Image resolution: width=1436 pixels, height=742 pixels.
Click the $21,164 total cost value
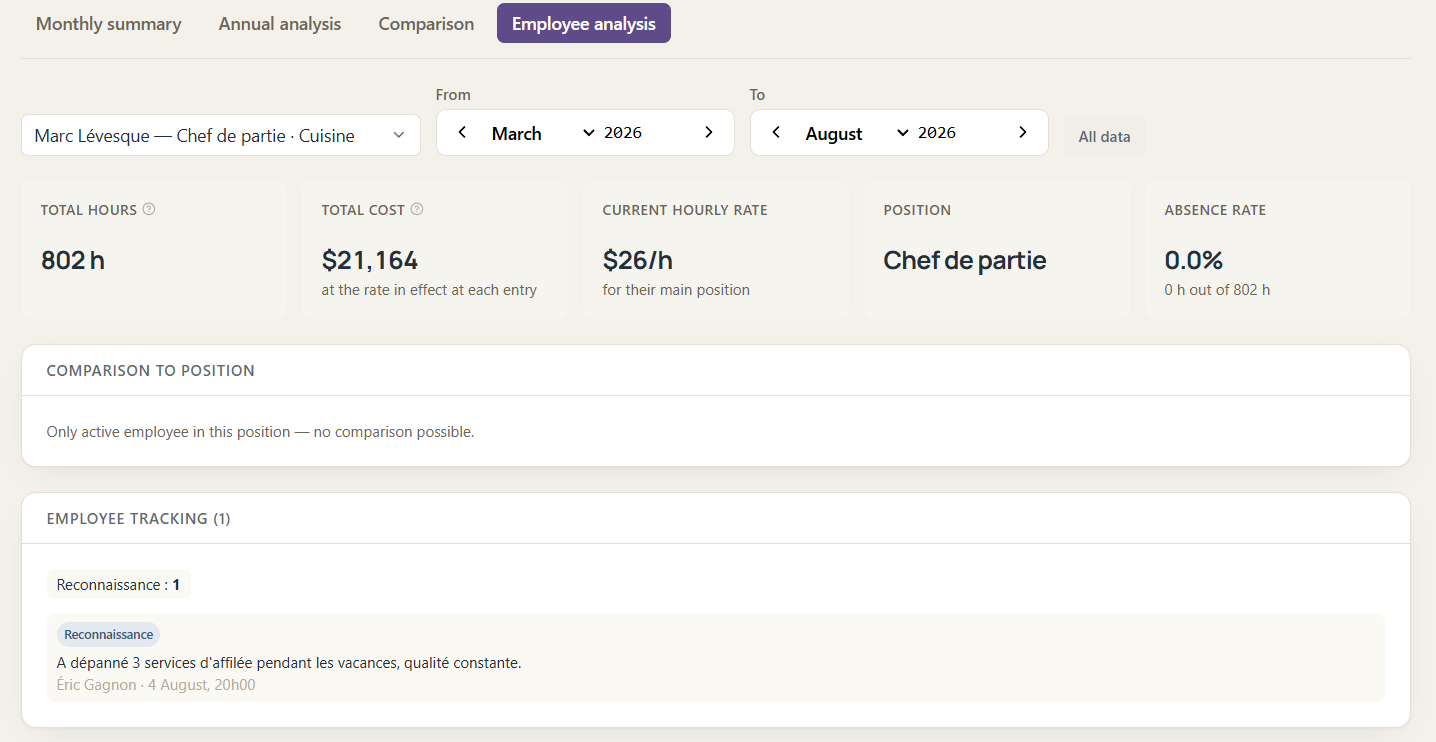coord(370,261)
